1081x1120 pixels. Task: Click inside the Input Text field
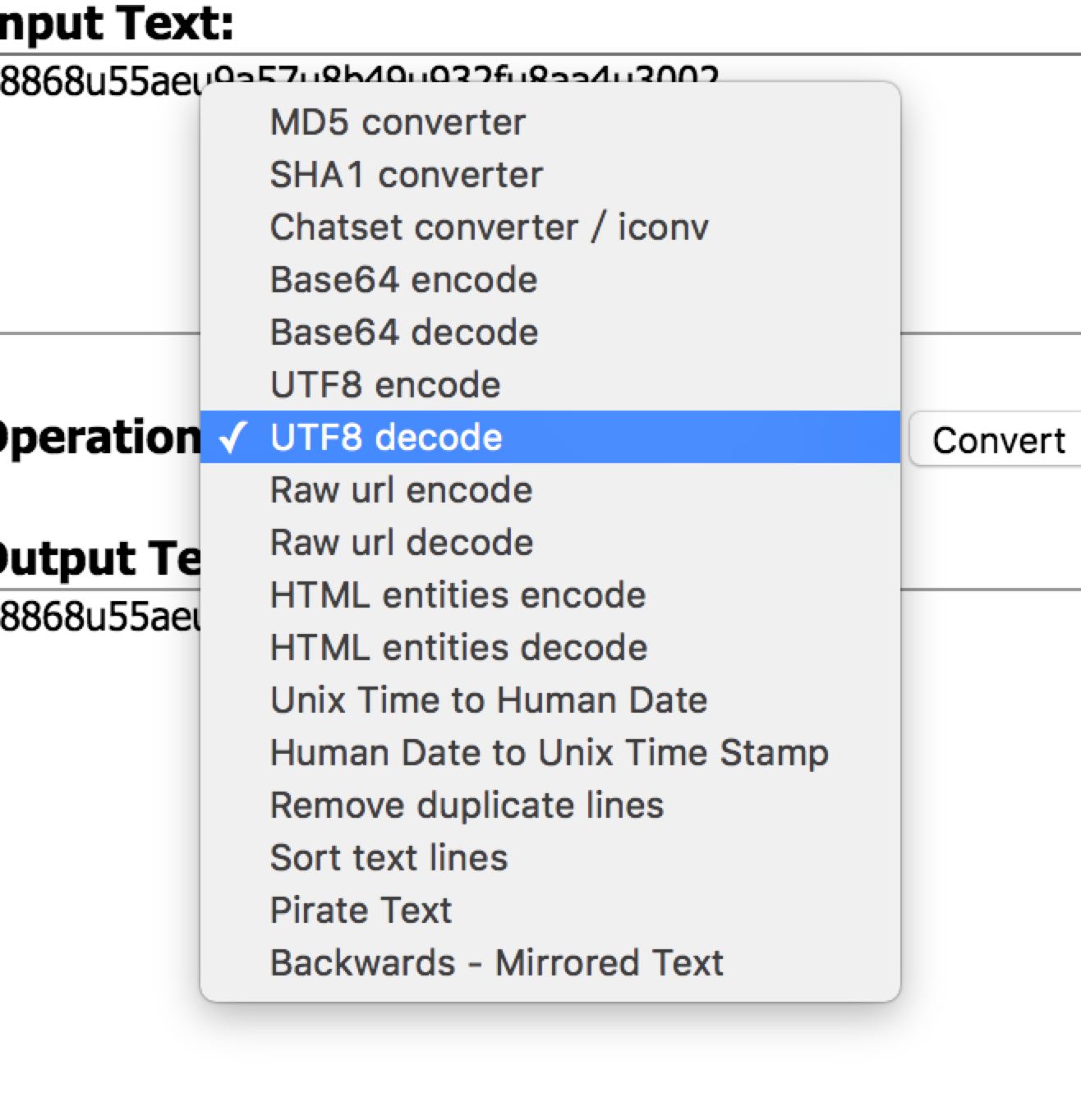point(99,205)
